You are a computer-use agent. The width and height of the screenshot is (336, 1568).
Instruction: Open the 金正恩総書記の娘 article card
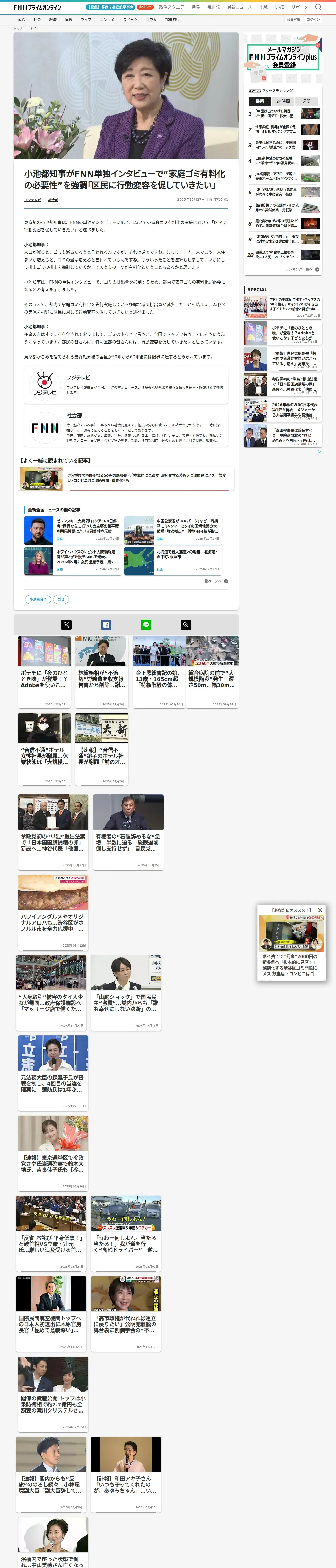[x=159, y=672]
